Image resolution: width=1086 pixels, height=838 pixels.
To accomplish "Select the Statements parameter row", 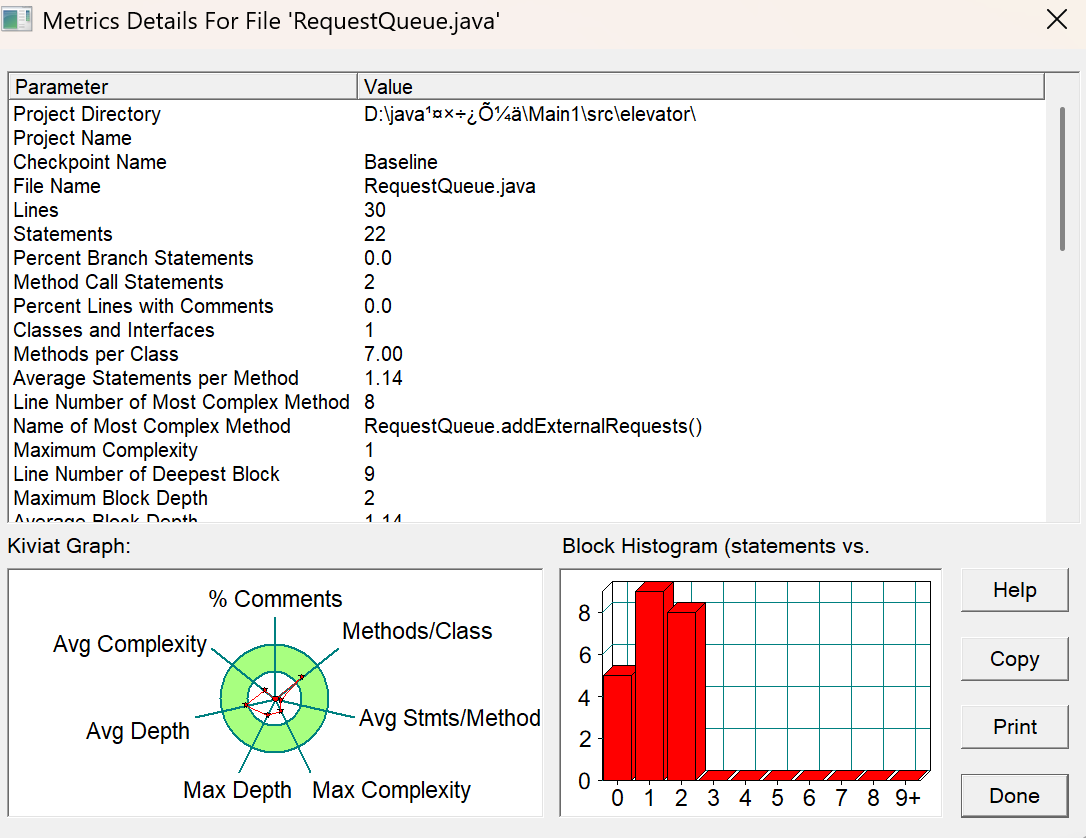I will pos(526,234).
